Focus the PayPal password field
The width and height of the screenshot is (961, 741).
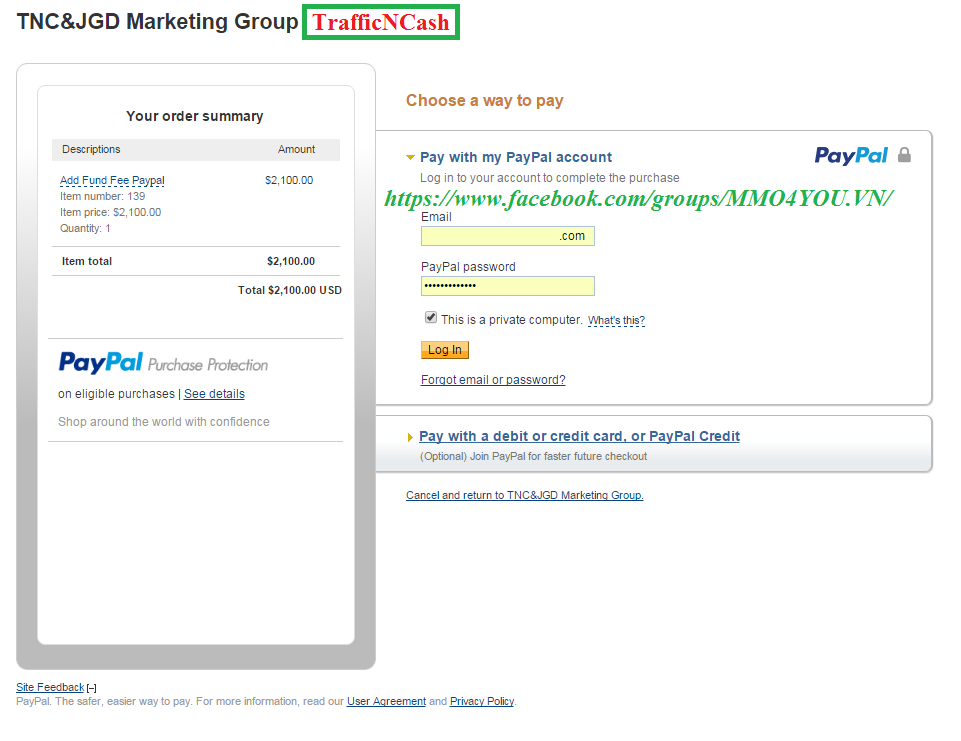tap(507, 286)
